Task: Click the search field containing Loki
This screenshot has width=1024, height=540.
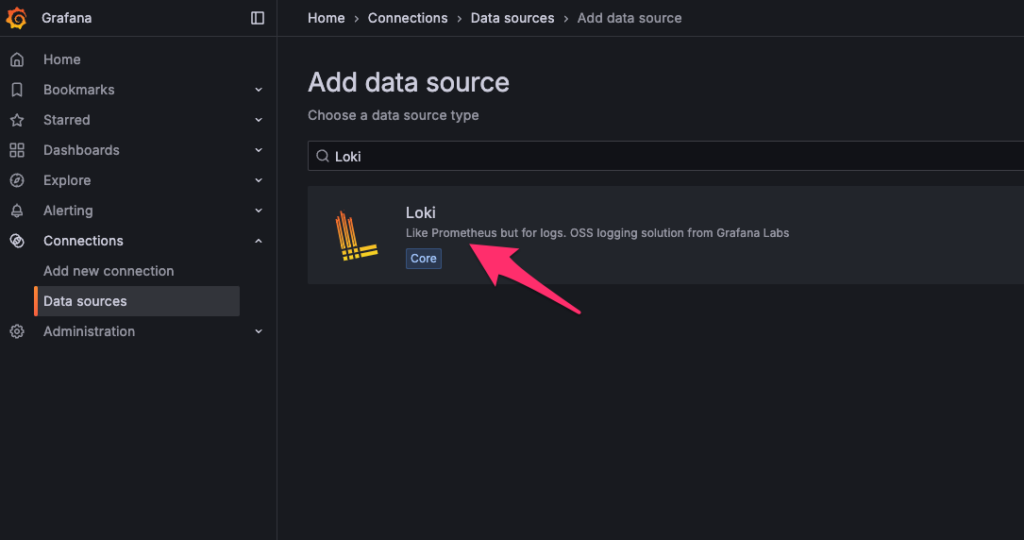Action: point(665,156)
